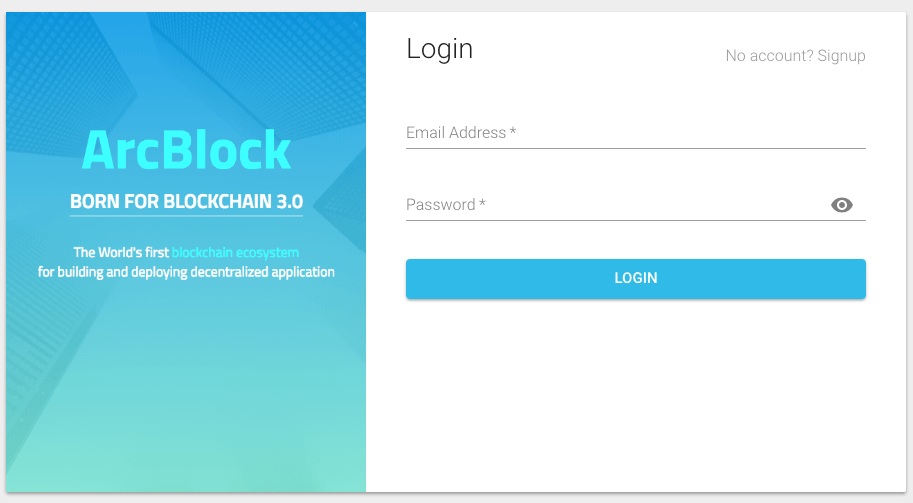Image resolution: width=913 pixels, height=503 pixels.
Task: Click the highlighted 'blockchain ecosystem' text
Action: click(x=235, y=252)
